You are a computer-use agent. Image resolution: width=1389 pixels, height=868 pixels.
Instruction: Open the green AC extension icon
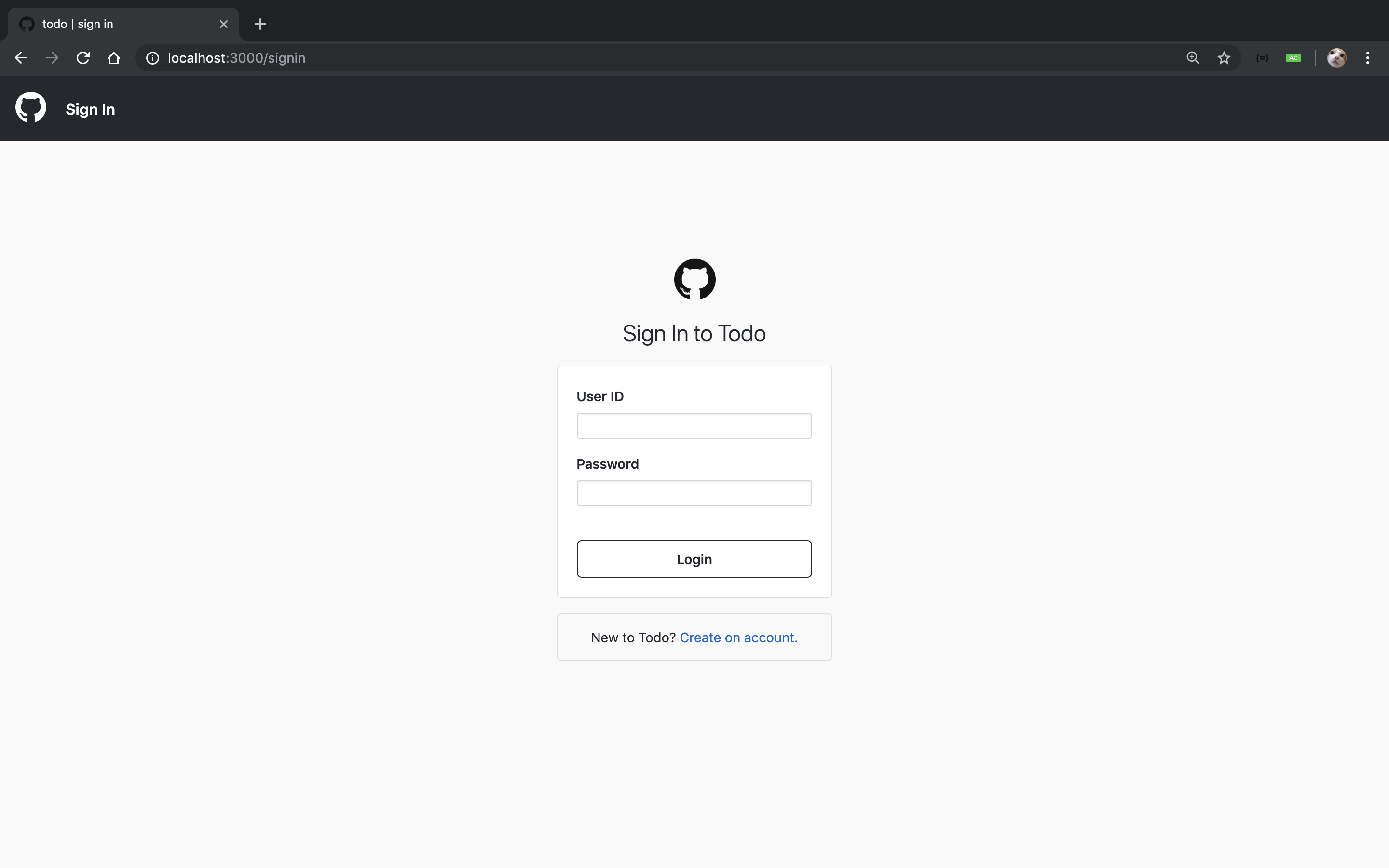tap(1293, 58)
